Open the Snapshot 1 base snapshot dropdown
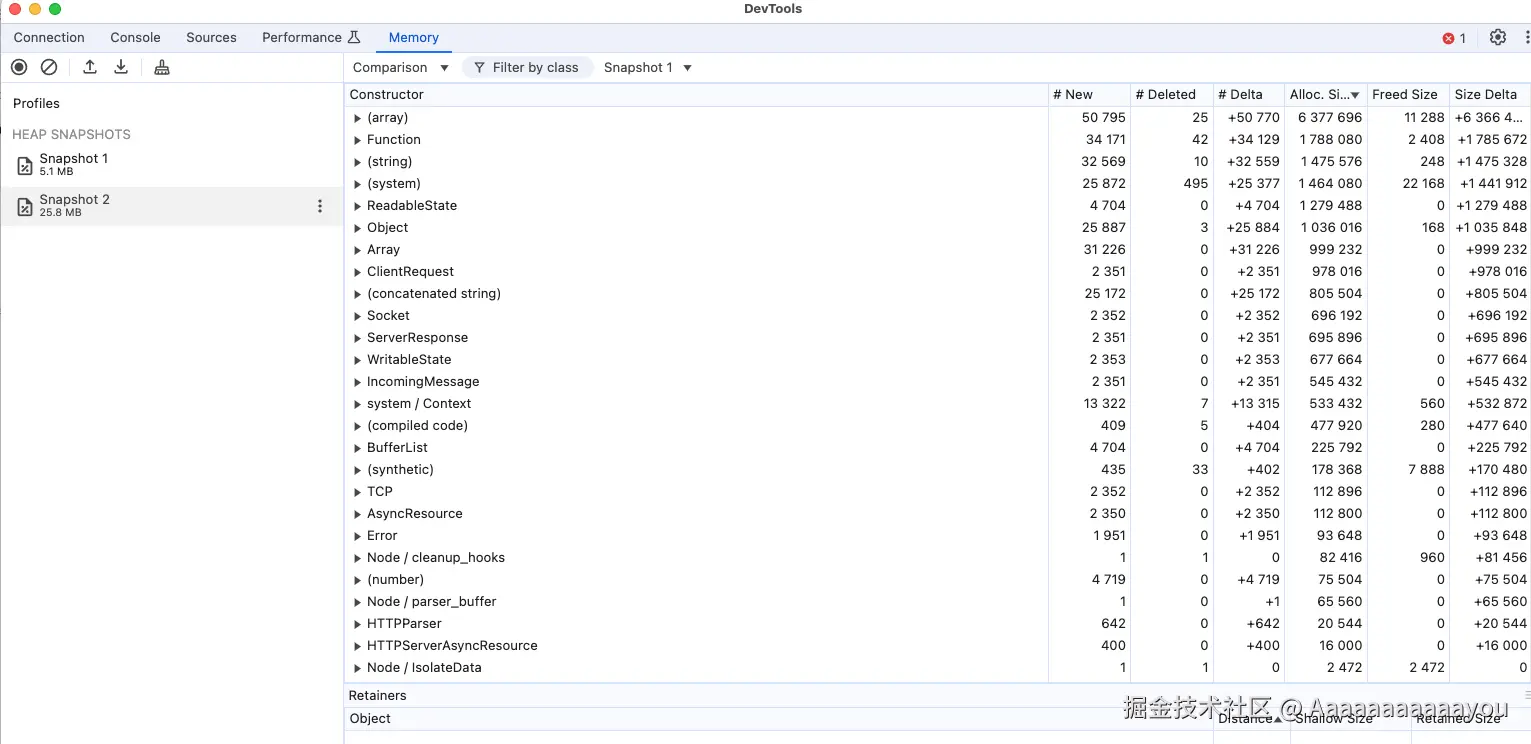 [648, 67]
